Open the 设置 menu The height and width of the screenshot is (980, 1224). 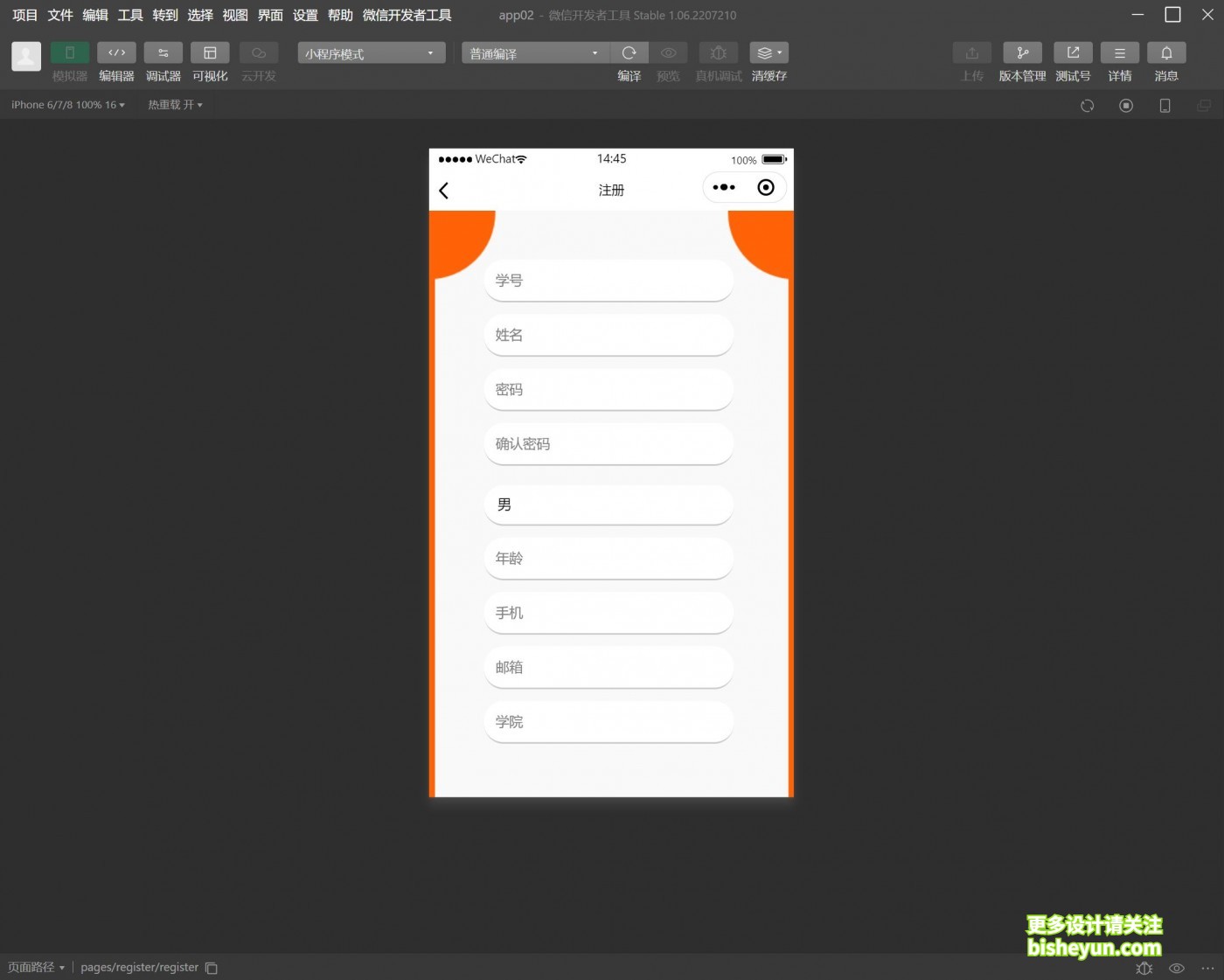pyautogui.click(x=305, y=15)
